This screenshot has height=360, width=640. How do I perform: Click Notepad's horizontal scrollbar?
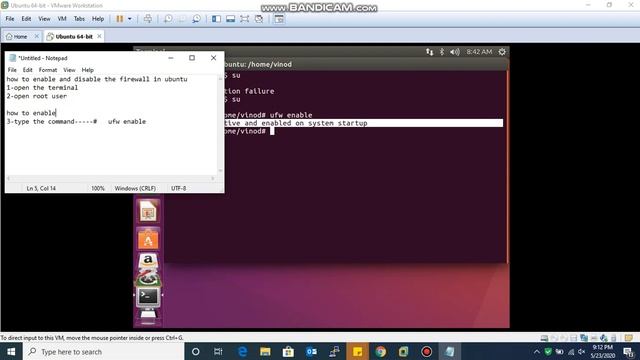(111, 178)
